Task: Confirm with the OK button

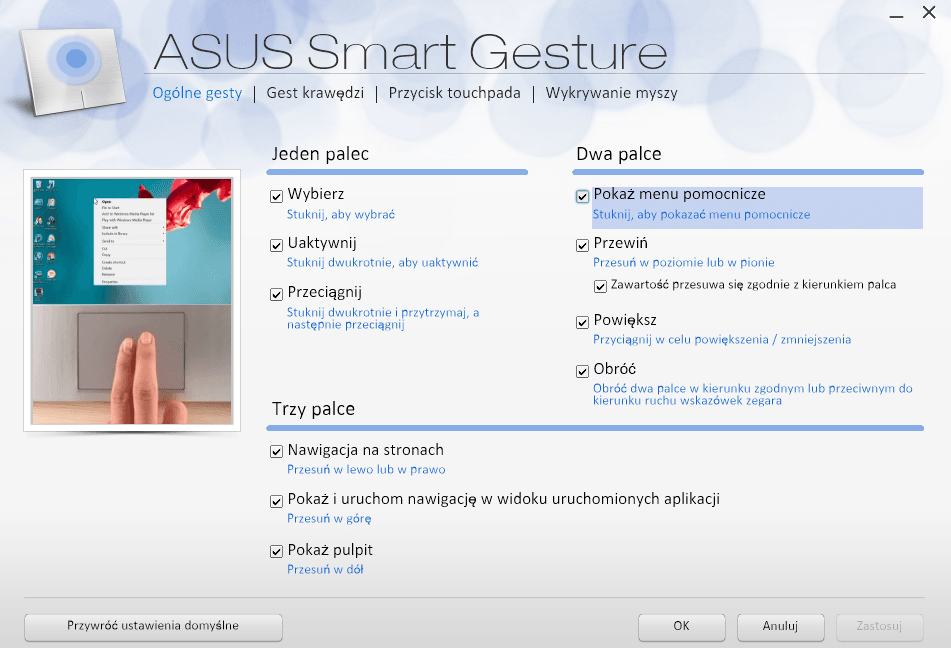Action: pos(682,627)
